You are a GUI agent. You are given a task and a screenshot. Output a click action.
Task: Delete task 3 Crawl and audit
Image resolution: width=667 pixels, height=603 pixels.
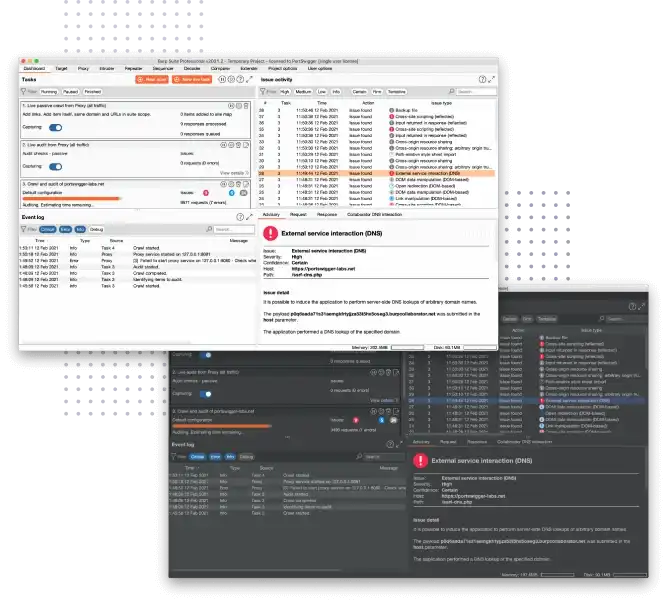click(239, 185)
